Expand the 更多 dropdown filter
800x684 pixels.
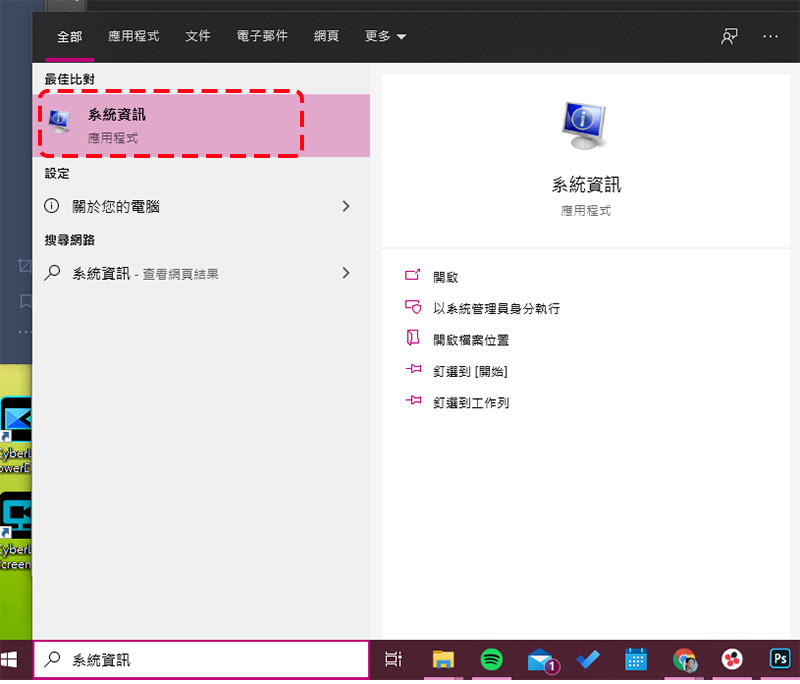coord(385,36)
